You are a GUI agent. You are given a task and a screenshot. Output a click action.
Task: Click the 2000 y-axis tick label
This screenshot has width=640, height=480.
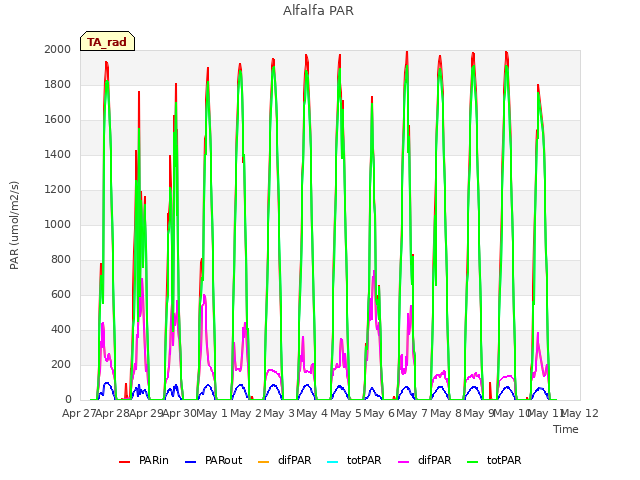(58, 49)
